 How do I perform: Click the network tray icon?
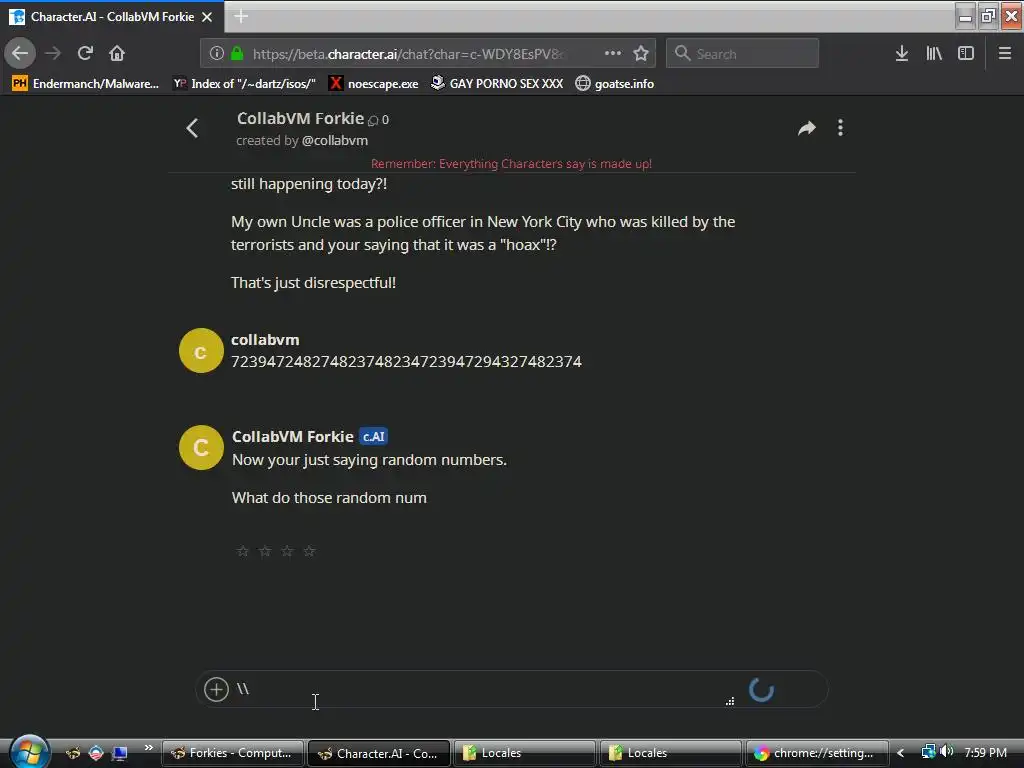coord(928,752)
